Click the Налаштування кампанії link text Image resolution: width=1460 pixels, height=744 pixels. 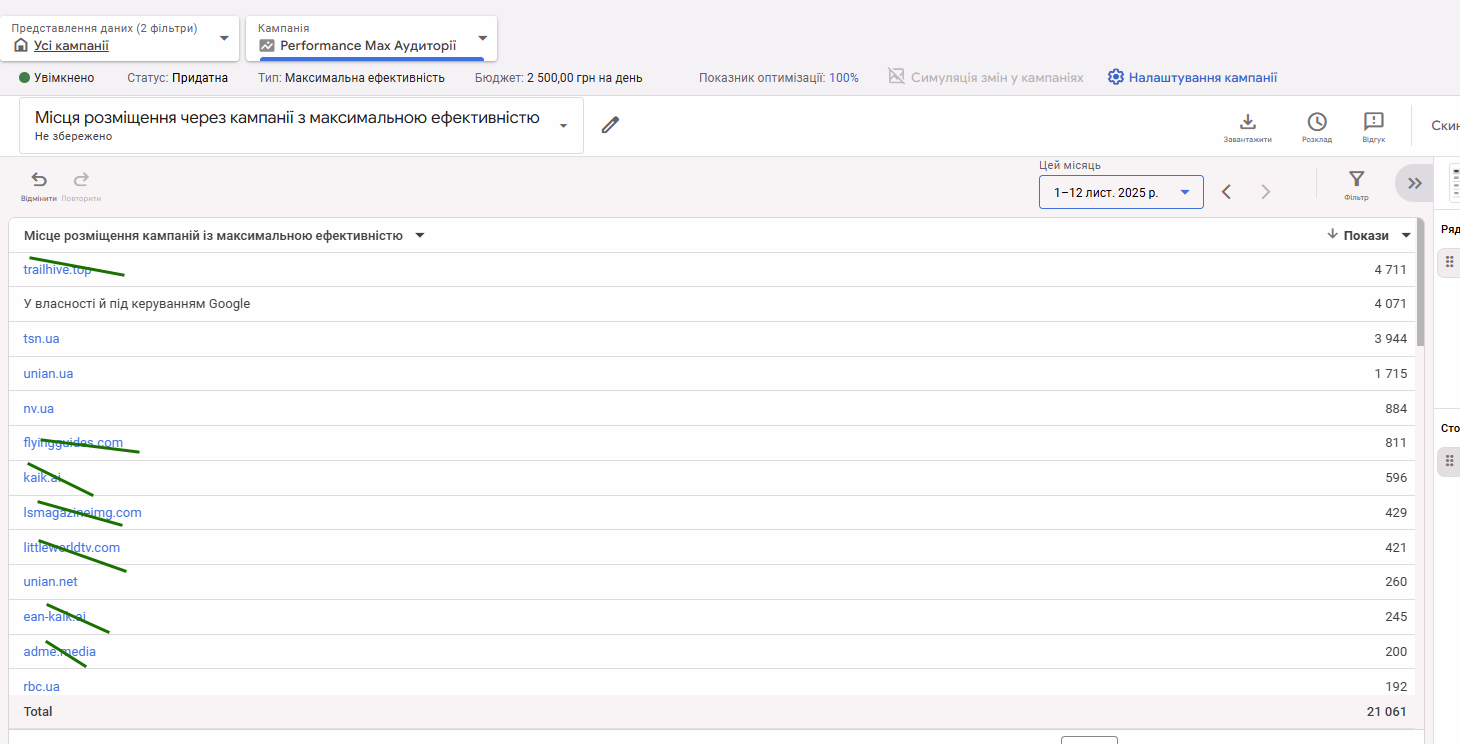pyautogui.click(x=1203, y=78)
